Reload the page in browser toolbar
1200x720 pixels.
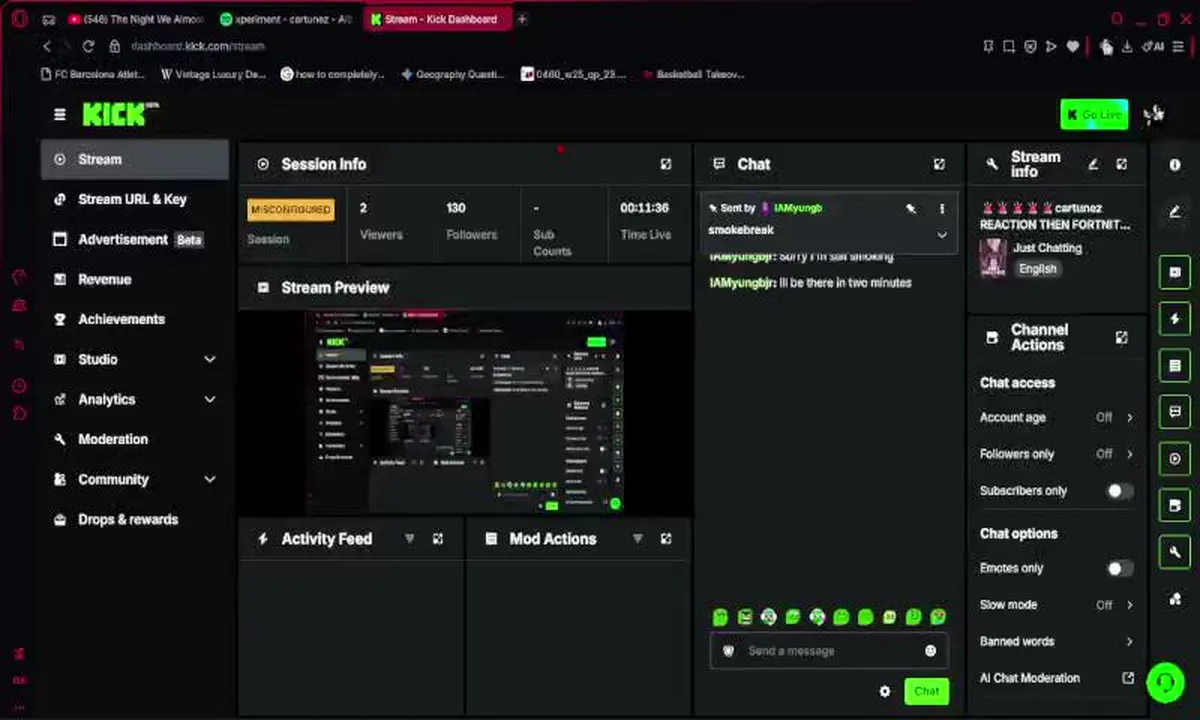[88, 46]
